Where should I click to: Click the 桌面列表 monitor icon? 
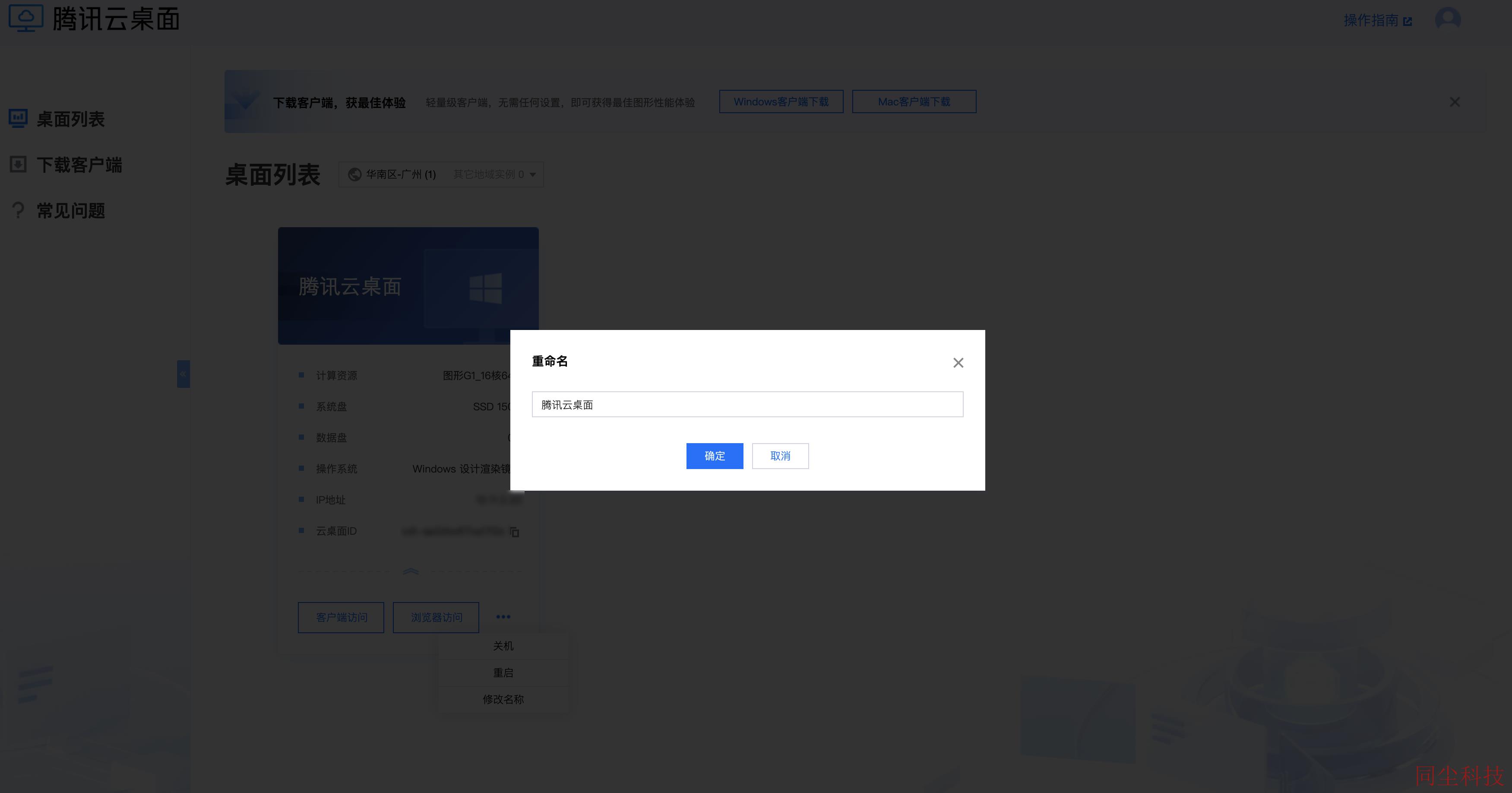(x=18, y=119)
